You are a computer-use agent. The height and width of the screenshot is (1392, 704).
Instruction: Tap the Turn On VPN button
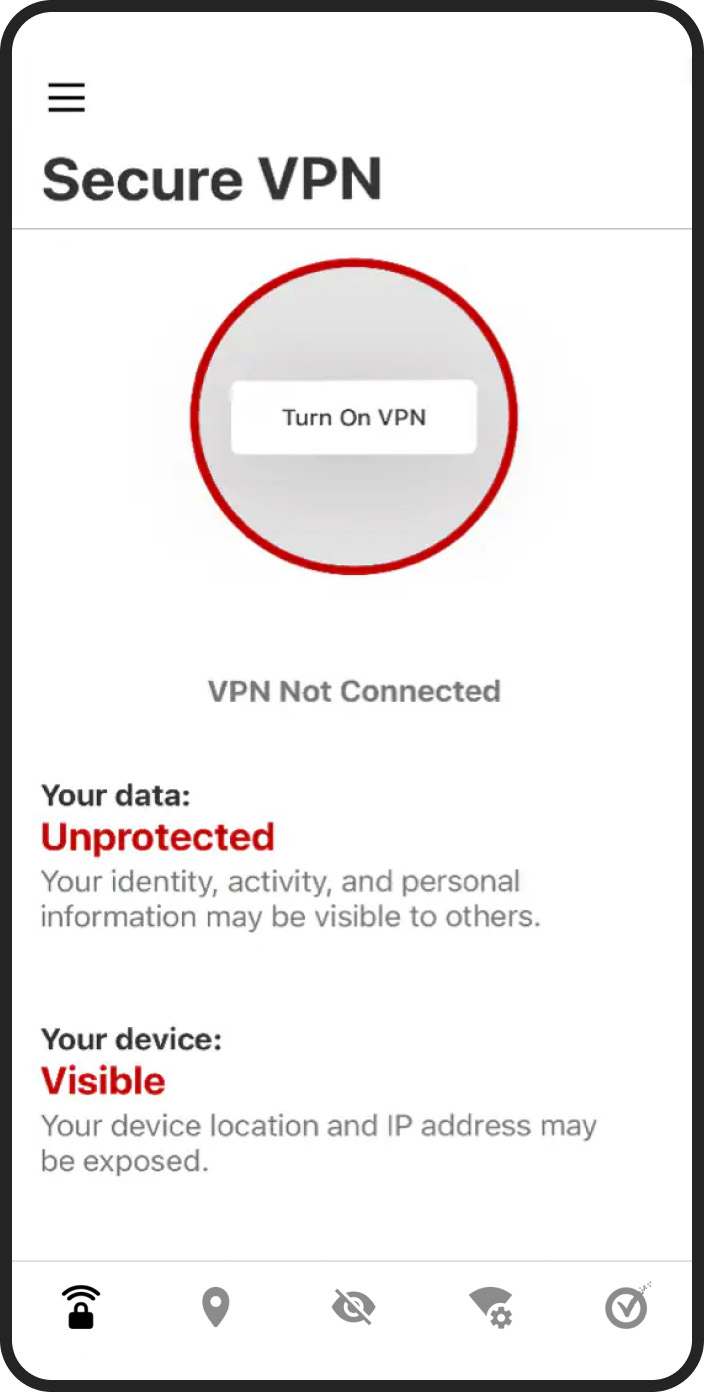354,417
